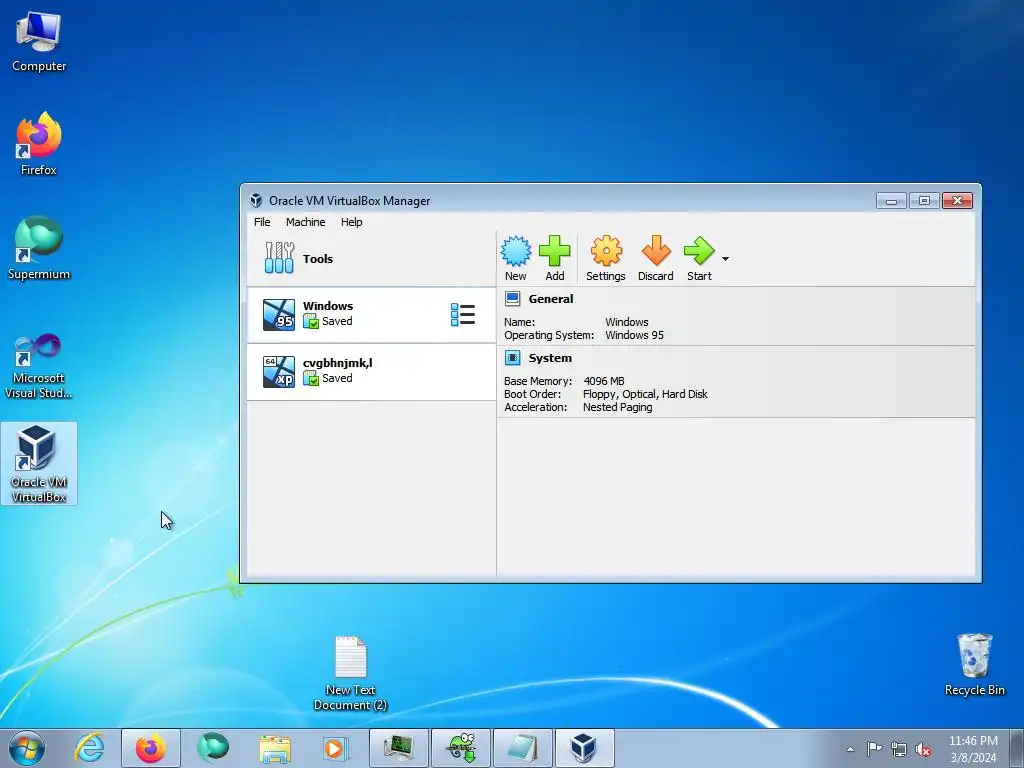Switch to Firefox in the taskbar
1024x768 pixels.
(x=151, y=748)
